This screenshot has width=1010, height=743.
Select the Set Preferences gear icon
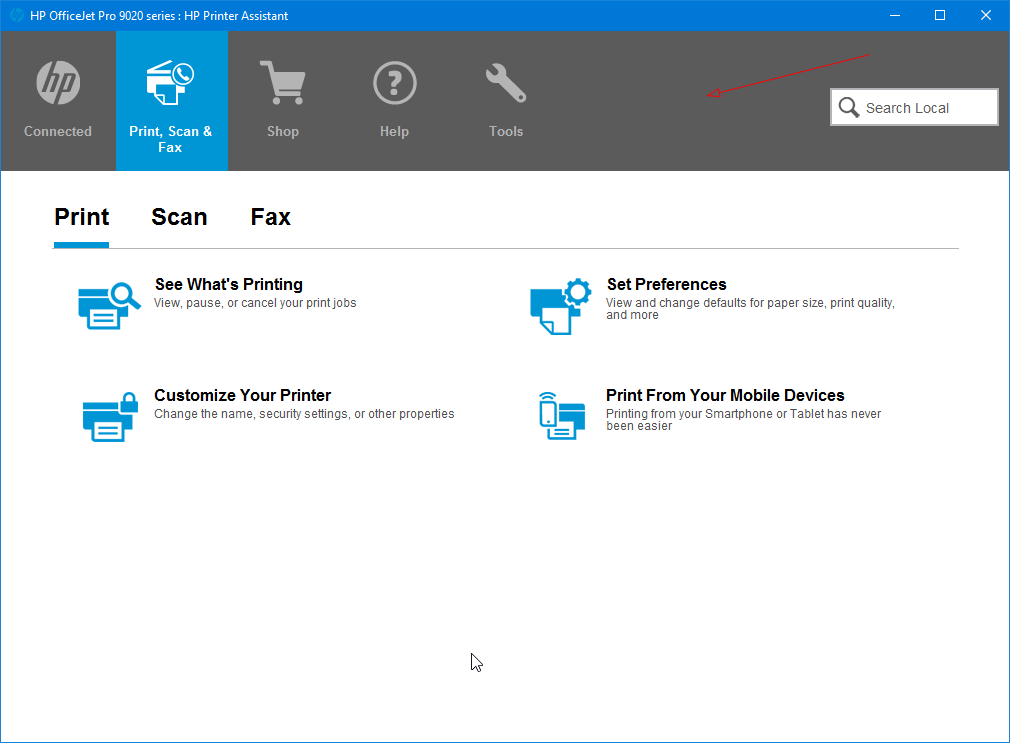click(560, 305)
